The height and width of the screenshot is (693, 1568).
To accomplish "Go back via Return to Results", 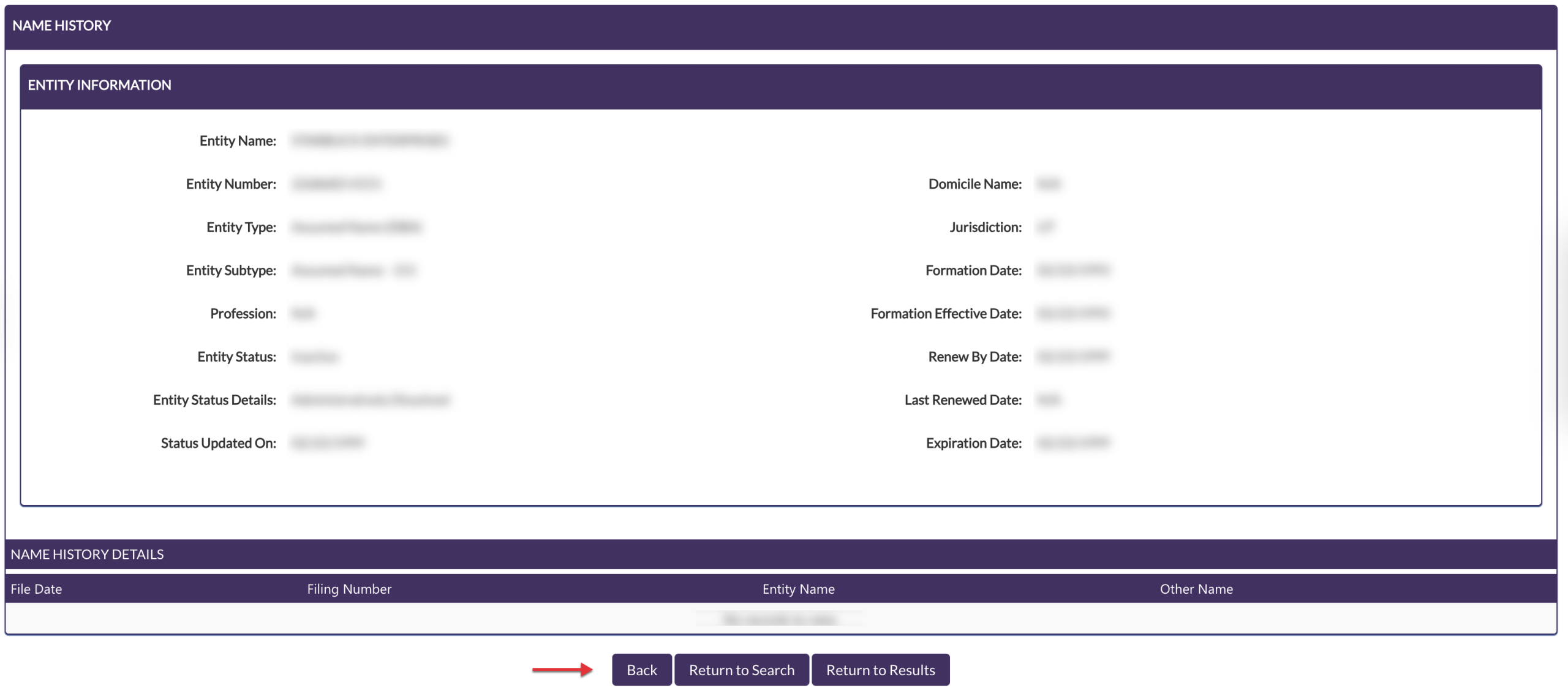I will pos(880,670).
